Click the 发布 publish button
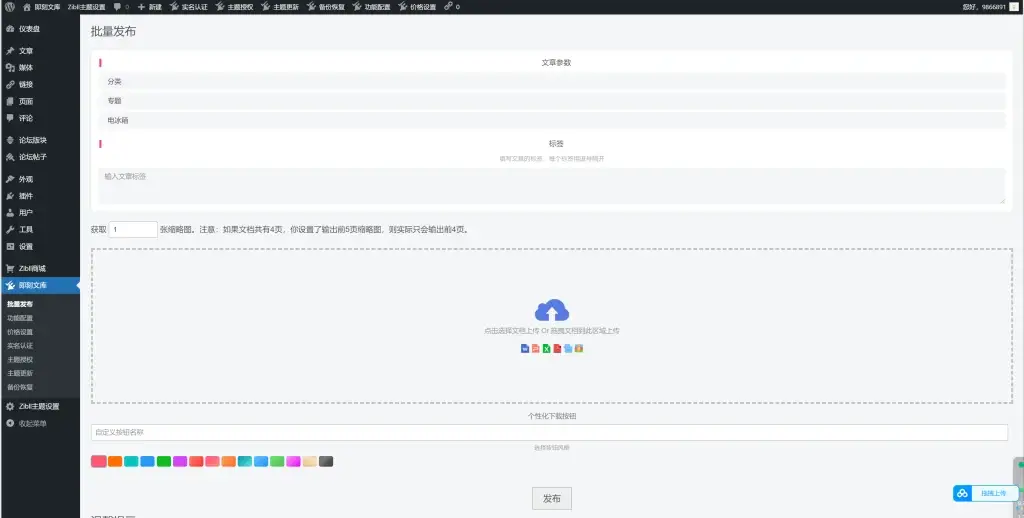Viewport: 1024px width, 518px height. (x=551, y=498)
